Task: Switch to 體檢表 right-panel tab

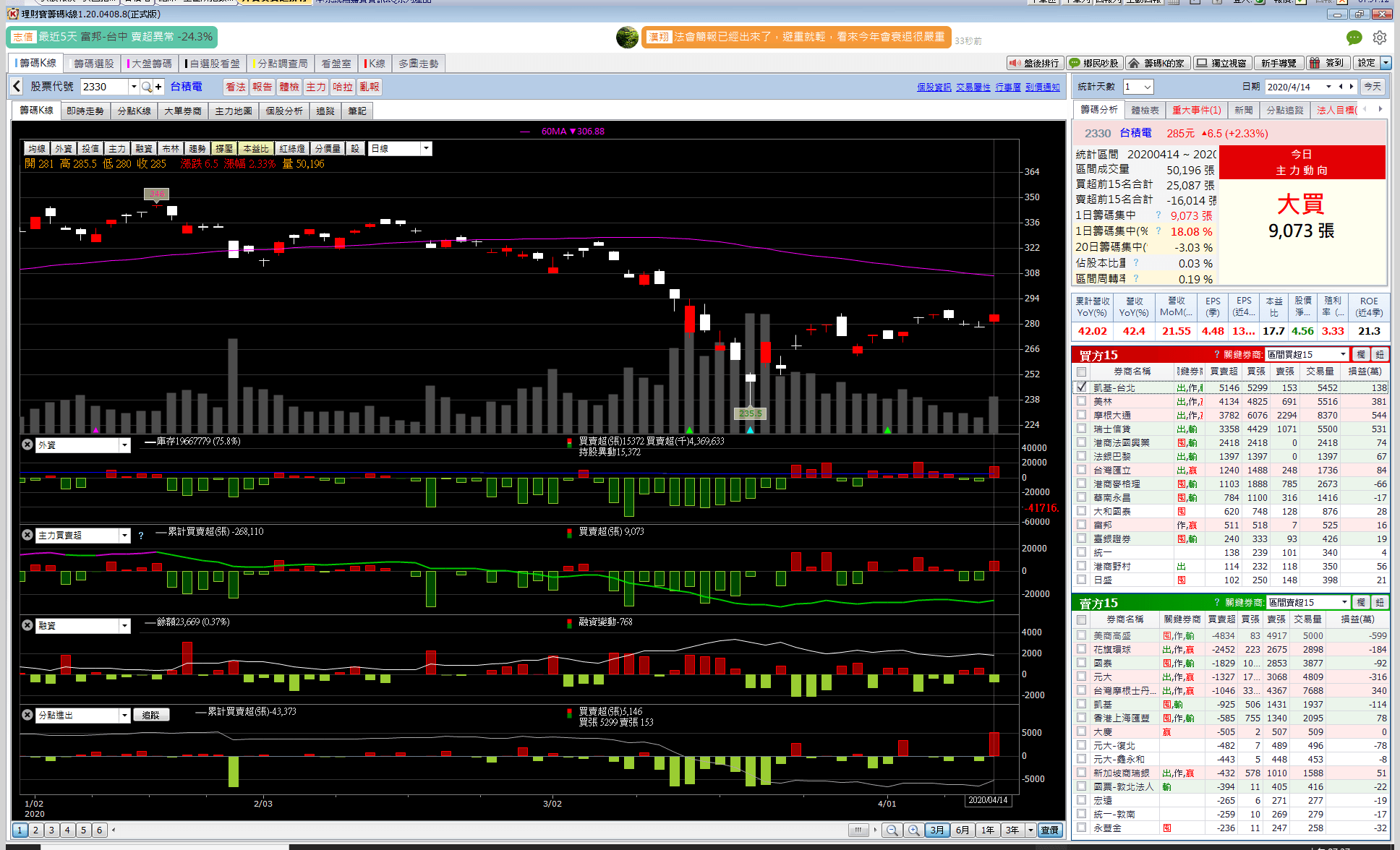Action: (1145, 110)
